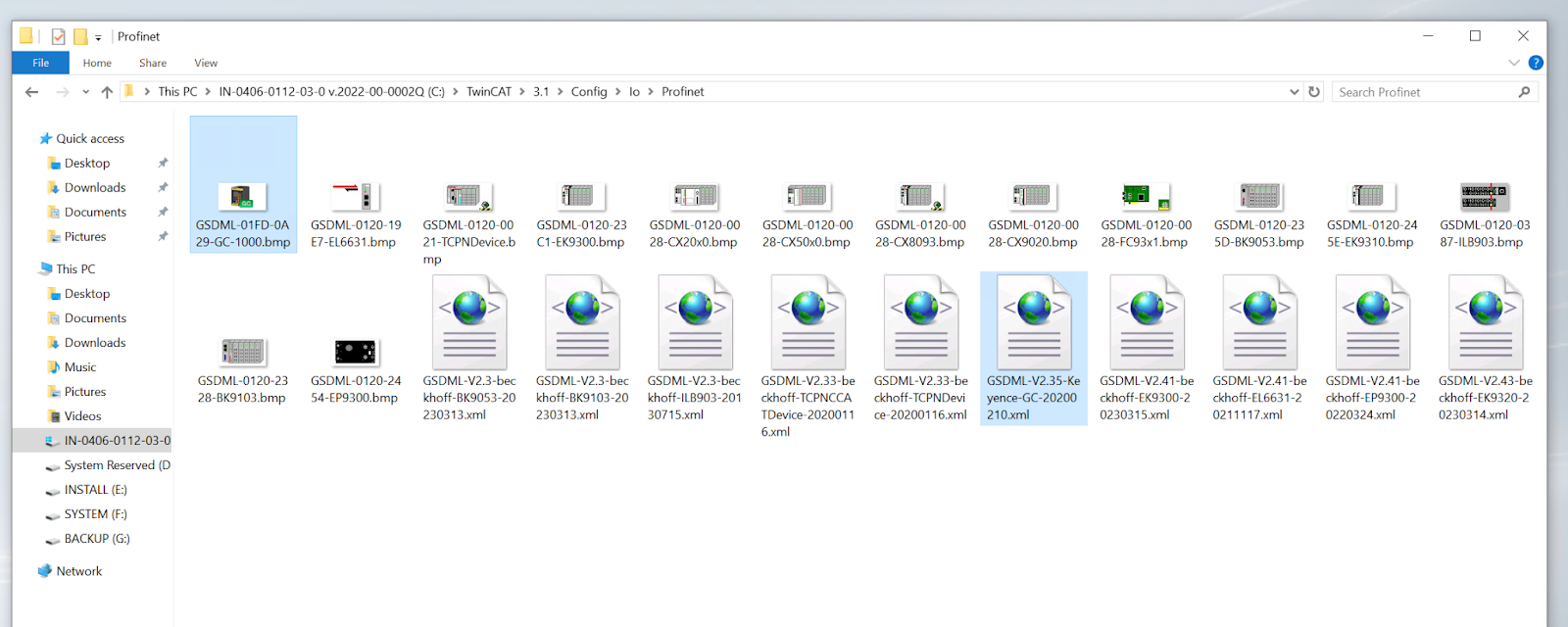Screen dimensions: 1568x627
Task: Select GSDML-V2.33-beckhoff-TCPNCCATDevice xml file icon
Action: click(x=808, y=322)
